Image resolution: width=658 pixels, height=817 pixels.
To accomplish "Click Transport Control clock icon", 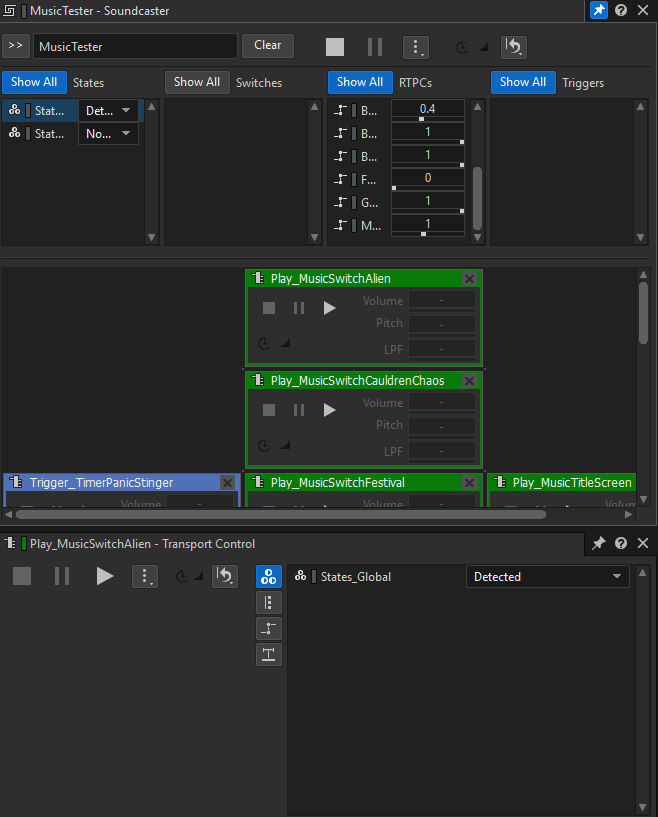I will point(182,577).
